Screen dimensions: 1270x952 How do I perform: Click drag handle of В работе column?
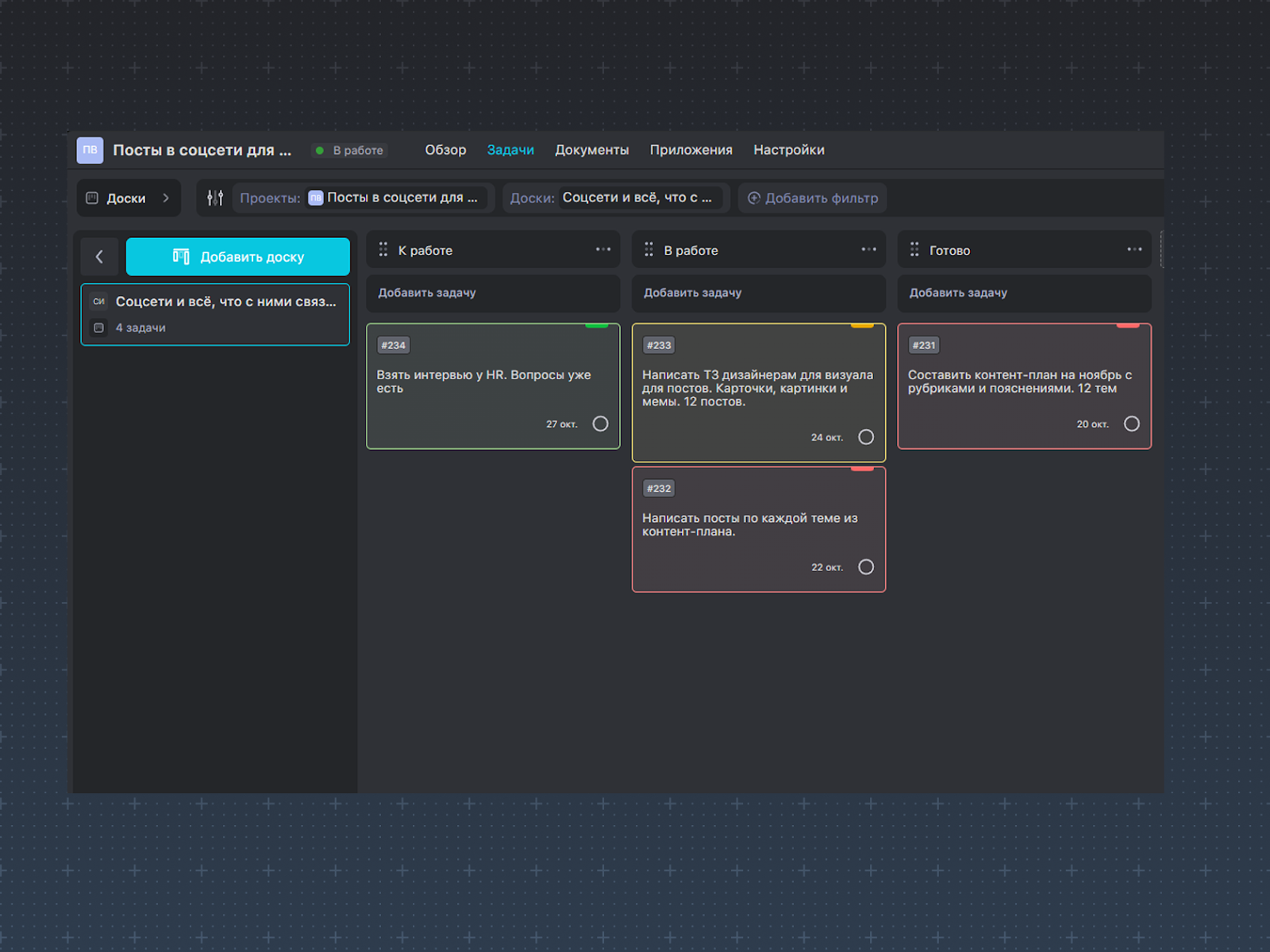(648, 250)
